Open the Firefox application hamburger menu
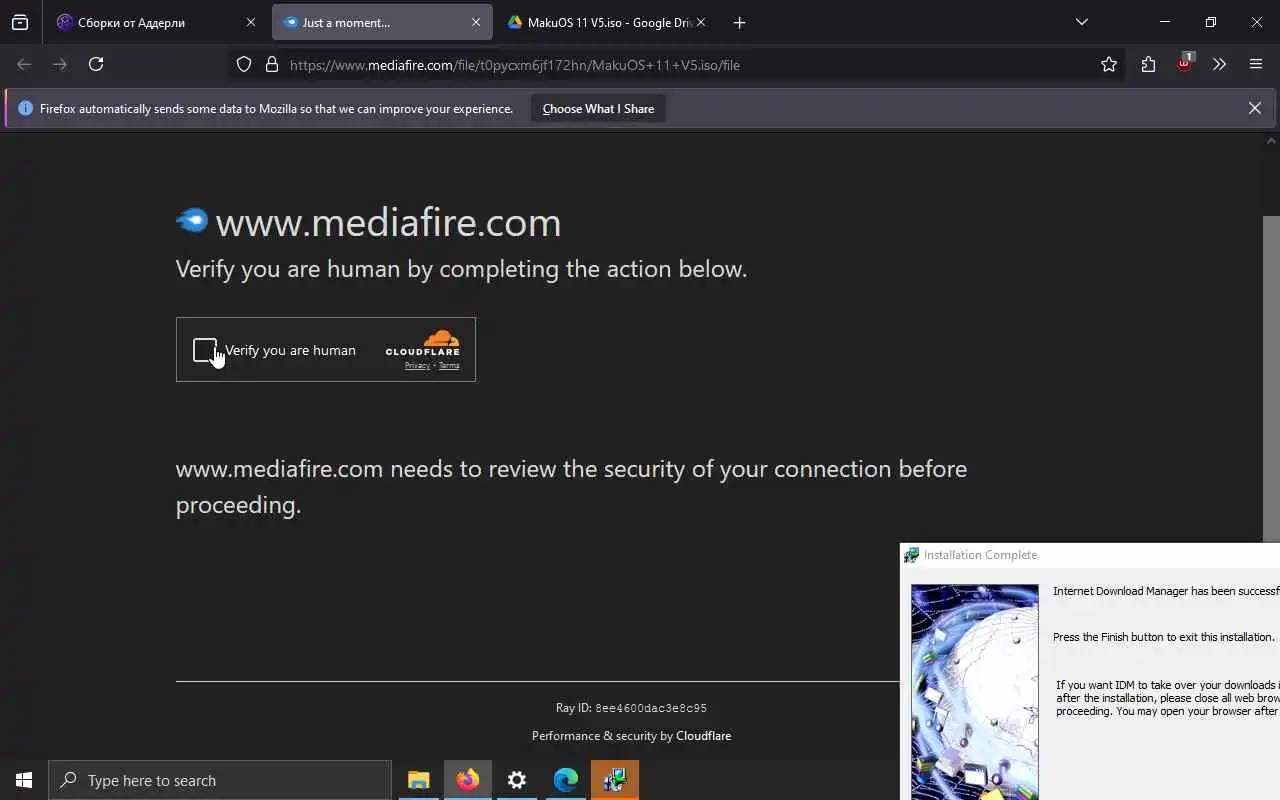 click(x=1256, y=64)
